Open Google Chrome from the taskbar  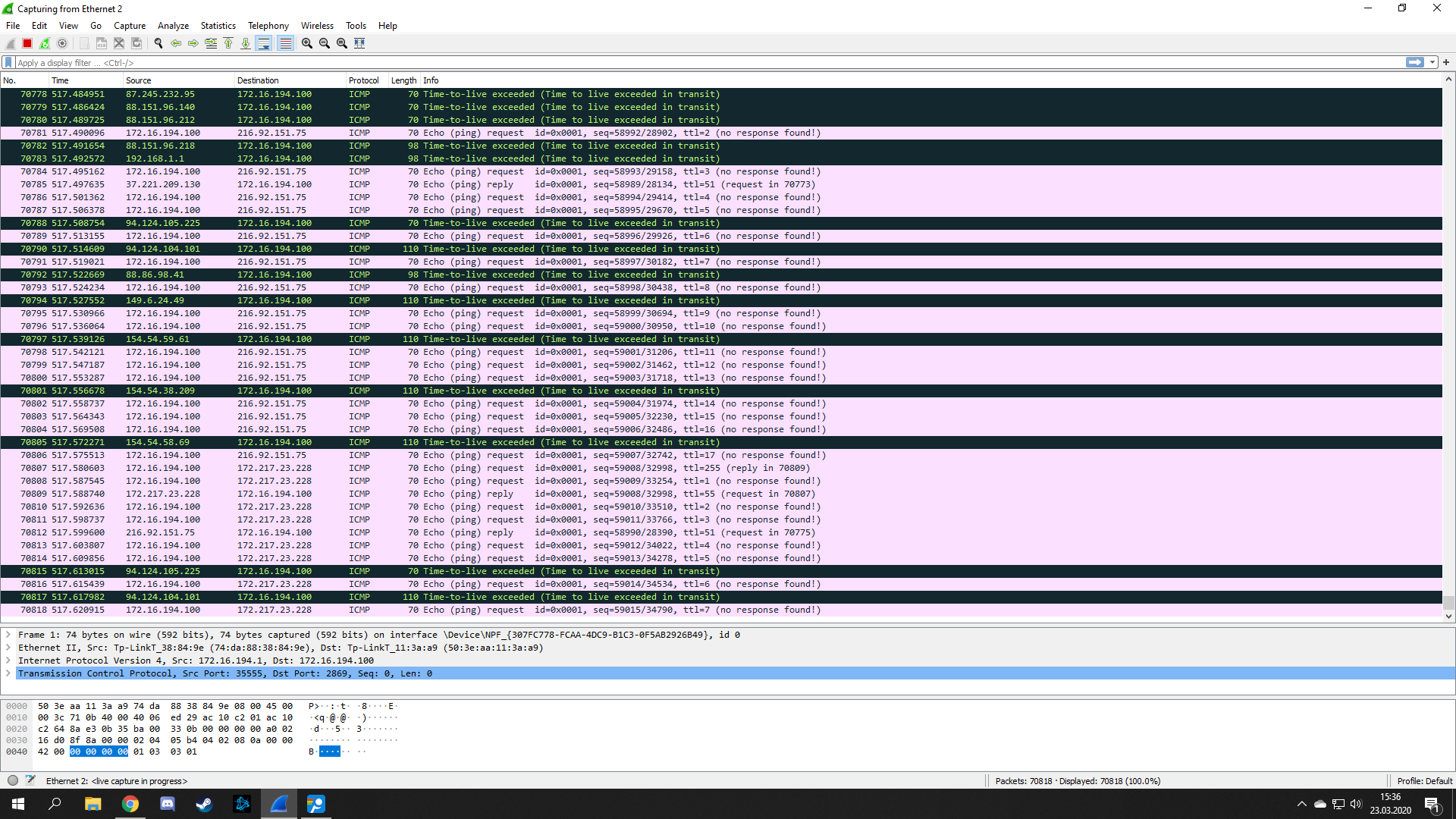[130, 804]
